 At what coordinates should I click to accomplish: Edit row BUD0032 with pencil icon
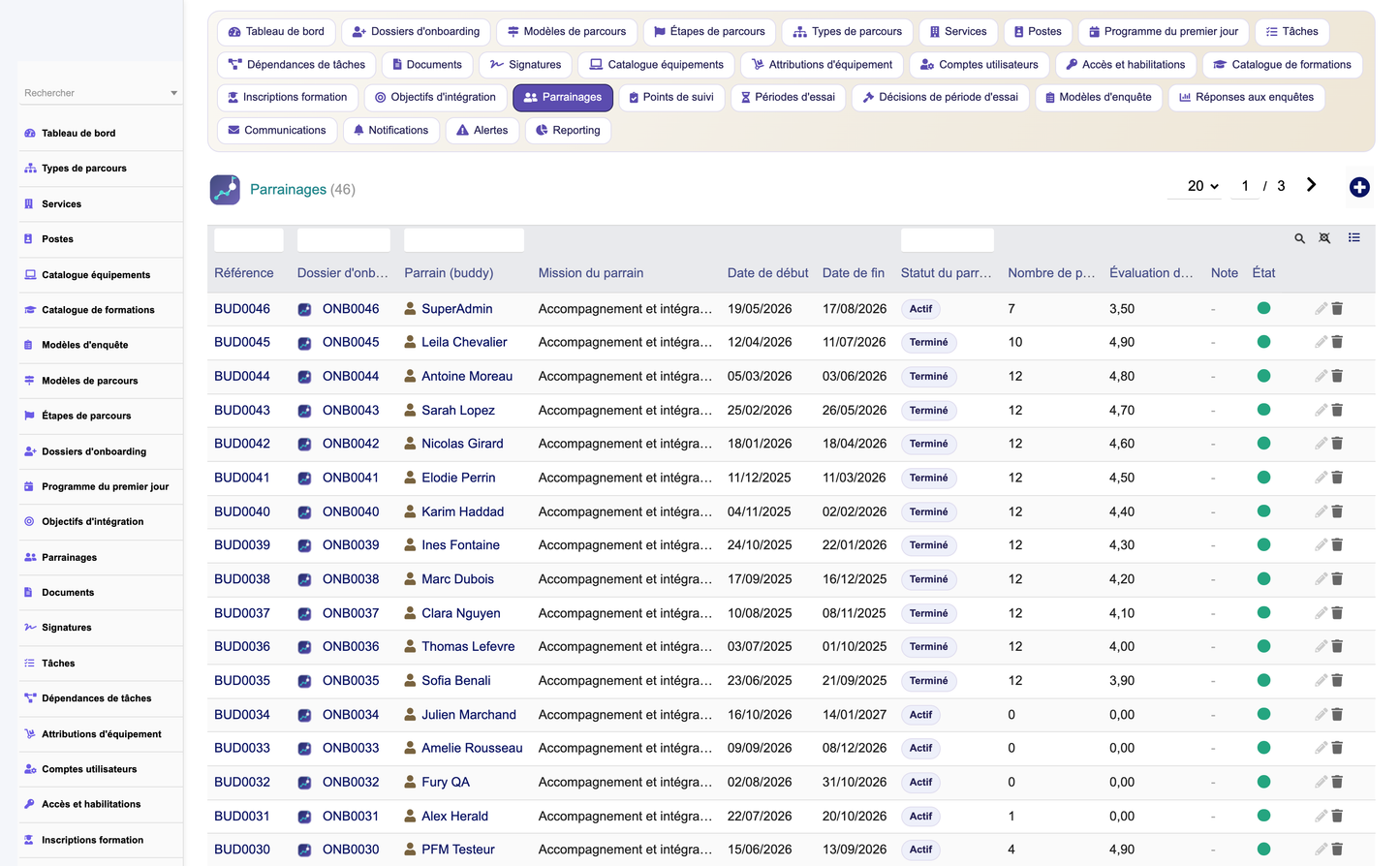[x=1321, y=782]
